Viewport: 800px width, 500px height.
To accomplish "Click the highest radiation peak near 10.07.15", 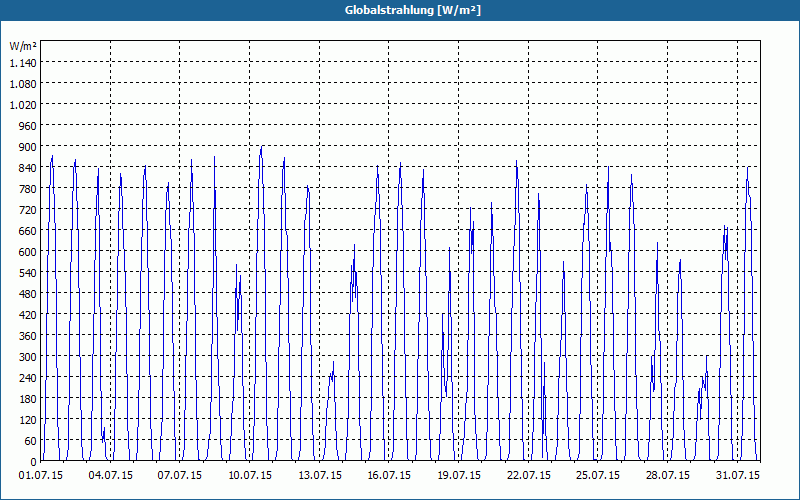I will coord(261,147).
